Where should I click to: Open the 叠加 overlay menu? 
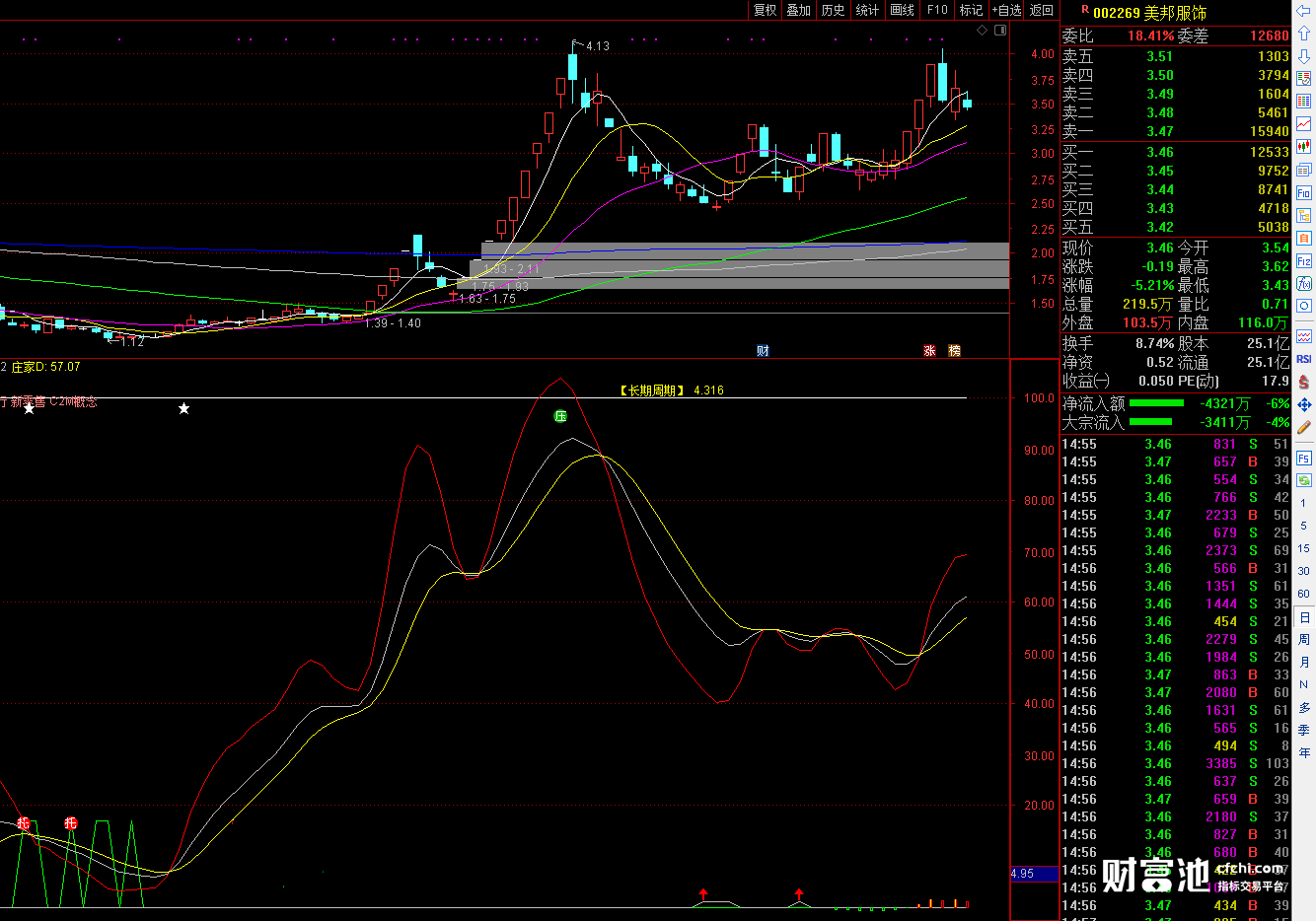[x=799, y=10]
